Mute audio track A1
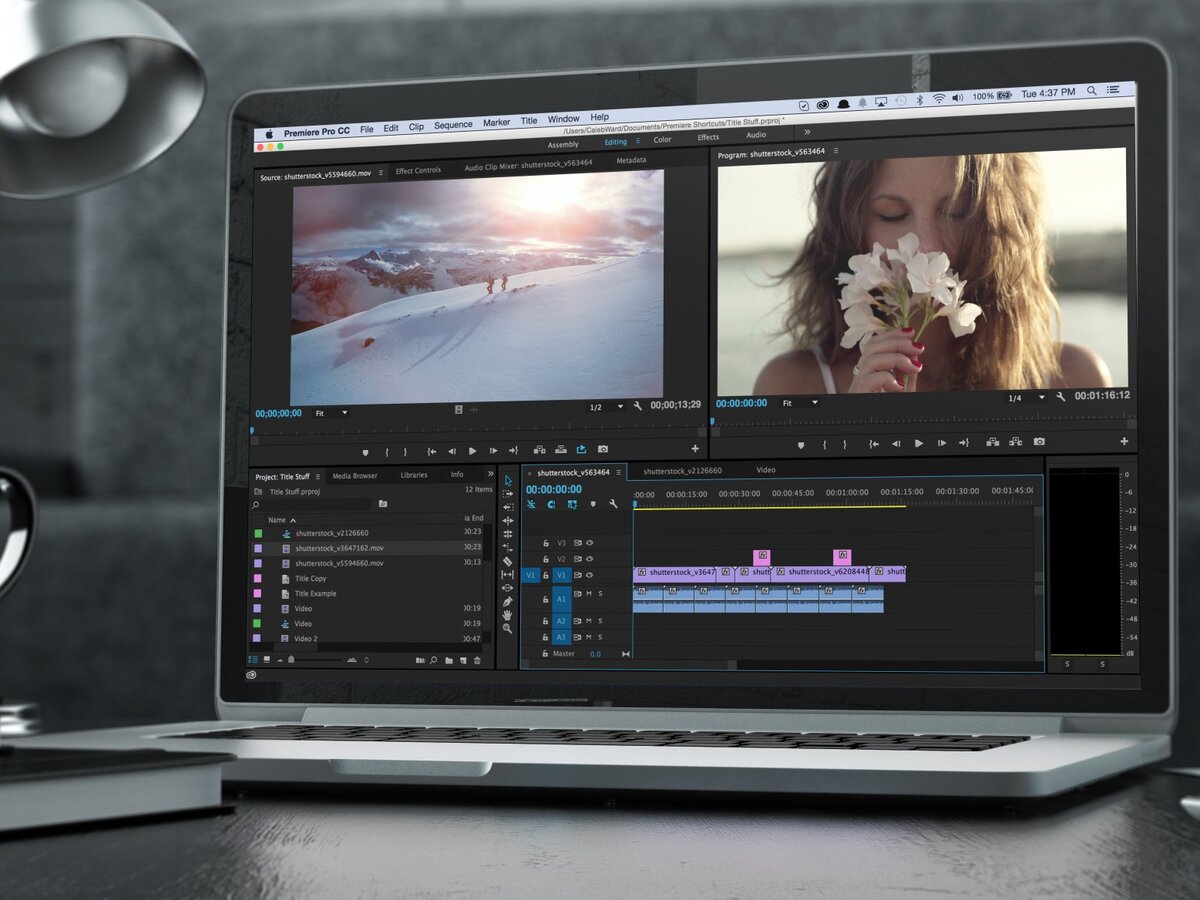The width and height of the screenshot is (1200, 900). point(589,594)
